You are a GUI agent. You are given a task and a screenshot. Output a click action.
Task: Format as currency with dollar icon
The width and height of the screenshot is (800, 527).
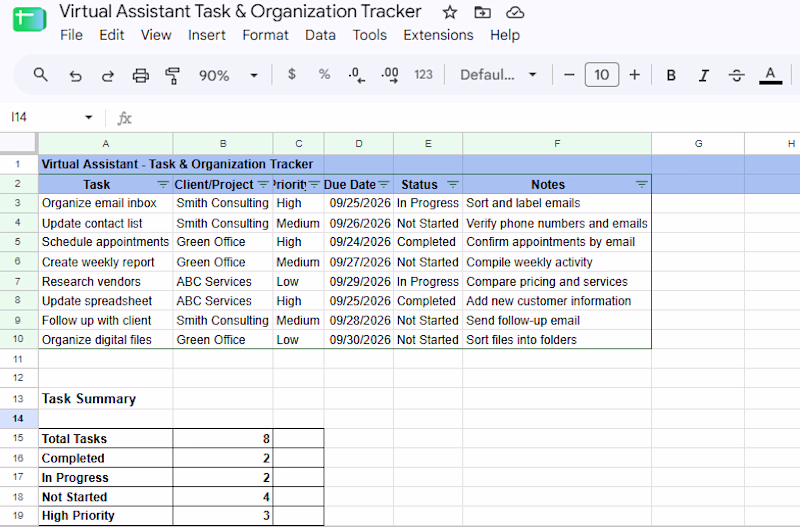(292, 74)
